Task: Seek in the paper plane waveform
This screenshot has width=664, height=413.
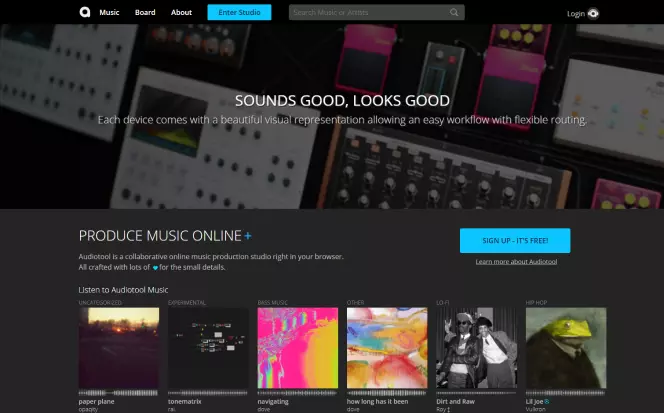Action: [119, 393]
